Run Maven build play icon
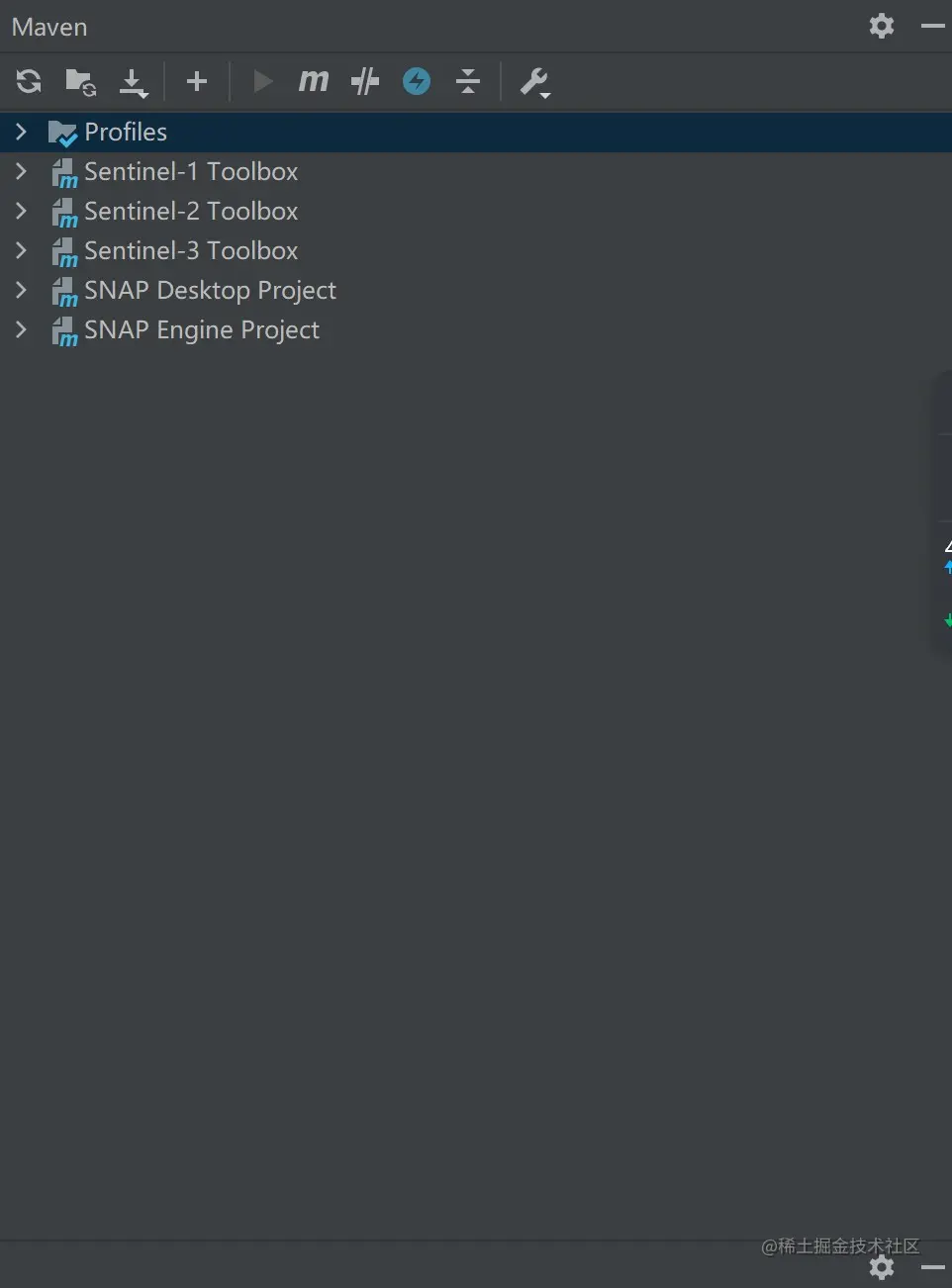 pyautogui.click(x=262, y=81)
